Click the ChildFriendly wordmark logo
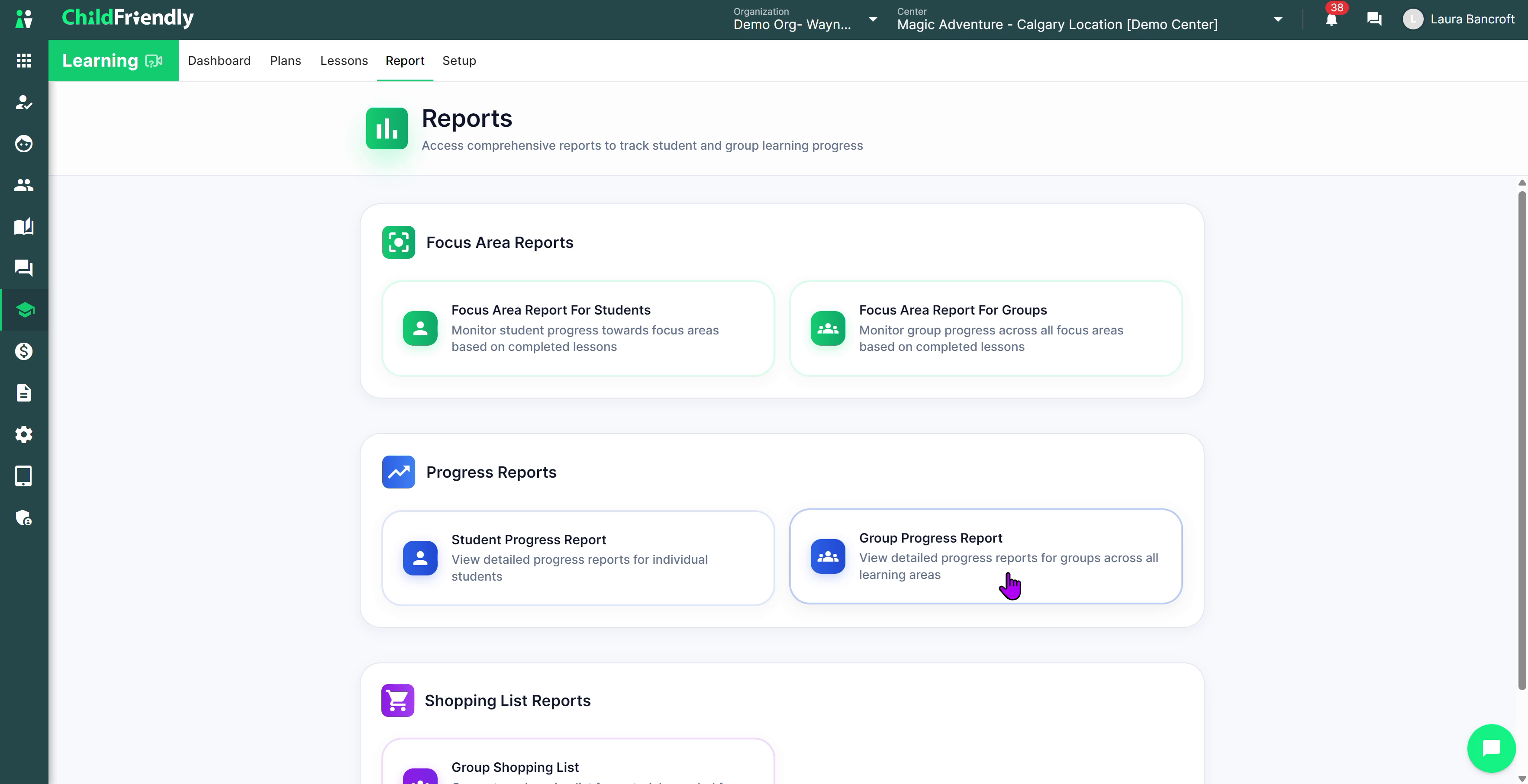The width and height of the screenshot is (1528, 784). coord(128,18)
